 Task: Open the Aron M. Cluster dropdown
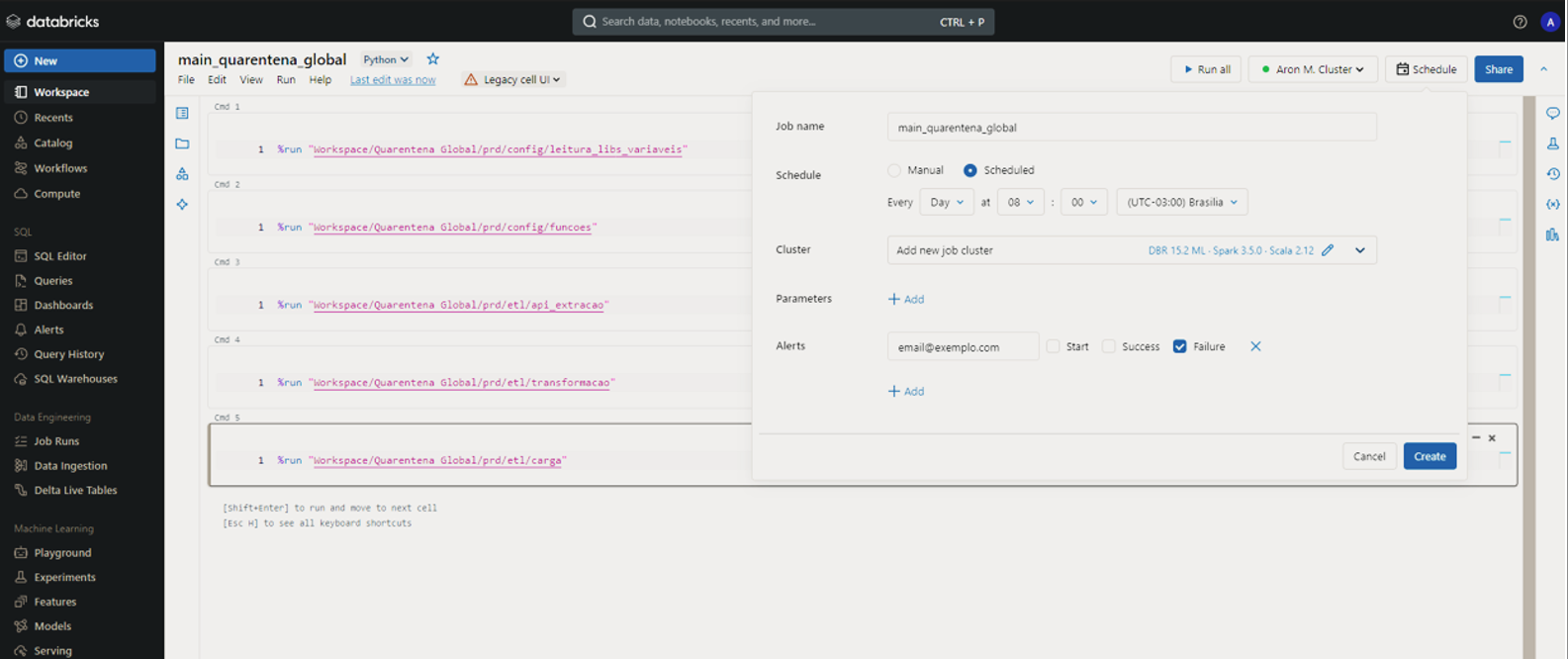tap(1313, 69)
